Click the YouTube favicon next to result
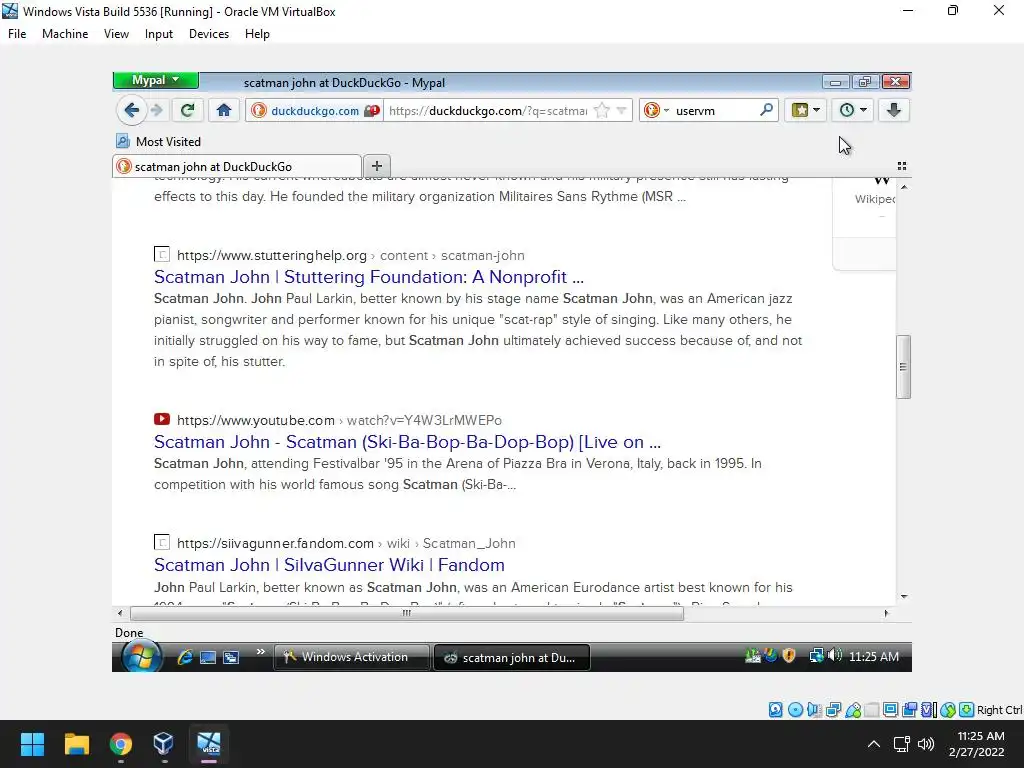The height and width of the screenshot is (768, 1024). pos(162,419)
